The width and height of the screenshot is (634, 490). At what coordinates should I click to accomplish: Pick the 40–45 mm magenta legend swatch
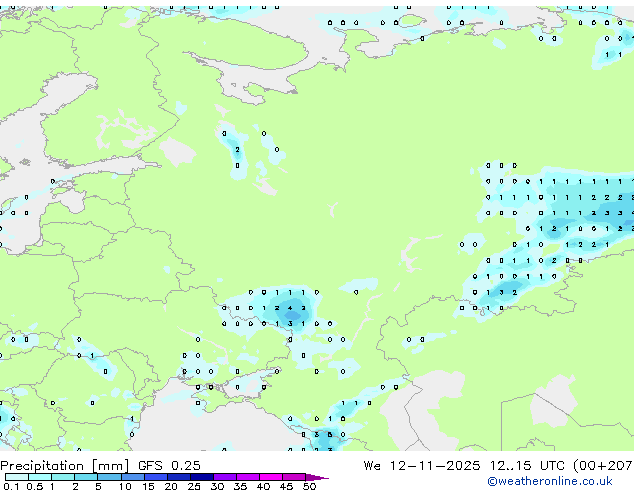(271, 477)
